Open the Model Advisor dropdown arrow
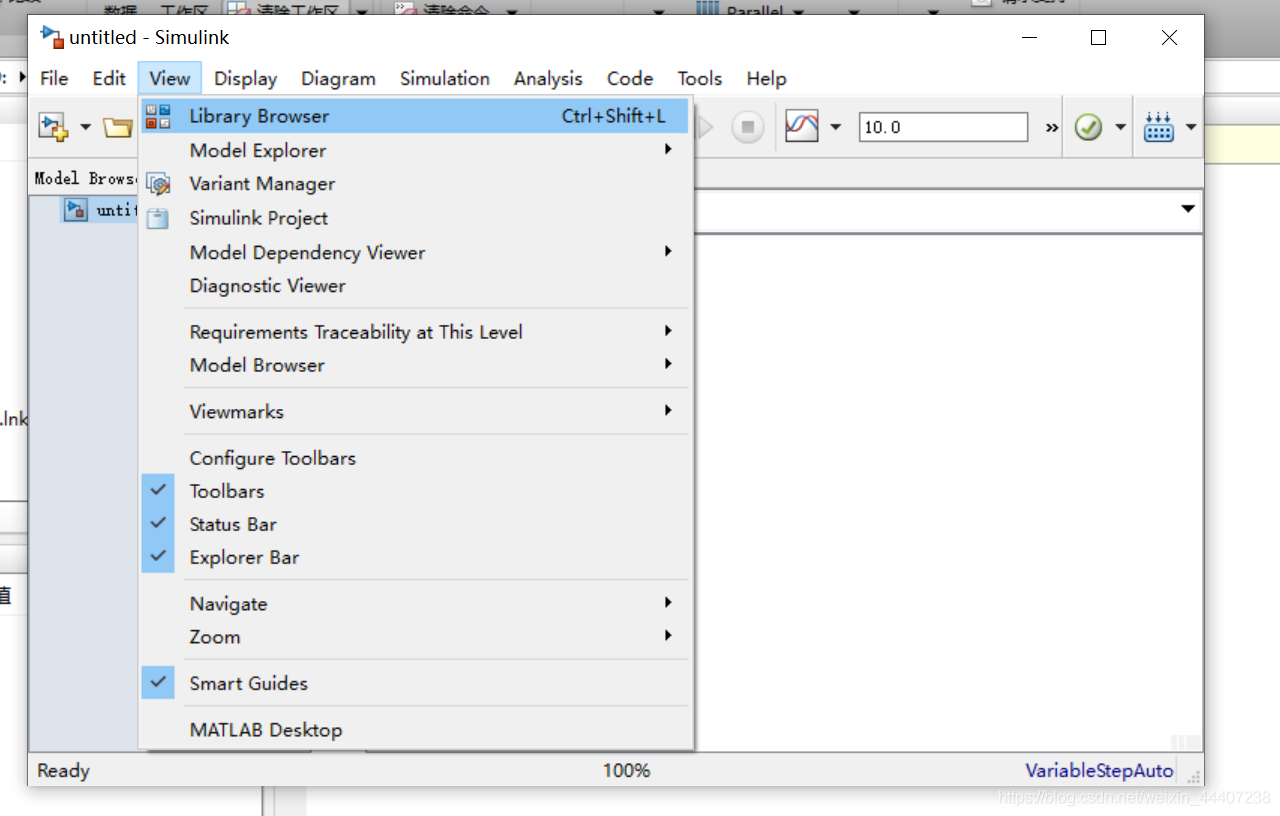 pyautogui.click(x=1120, y=127)
